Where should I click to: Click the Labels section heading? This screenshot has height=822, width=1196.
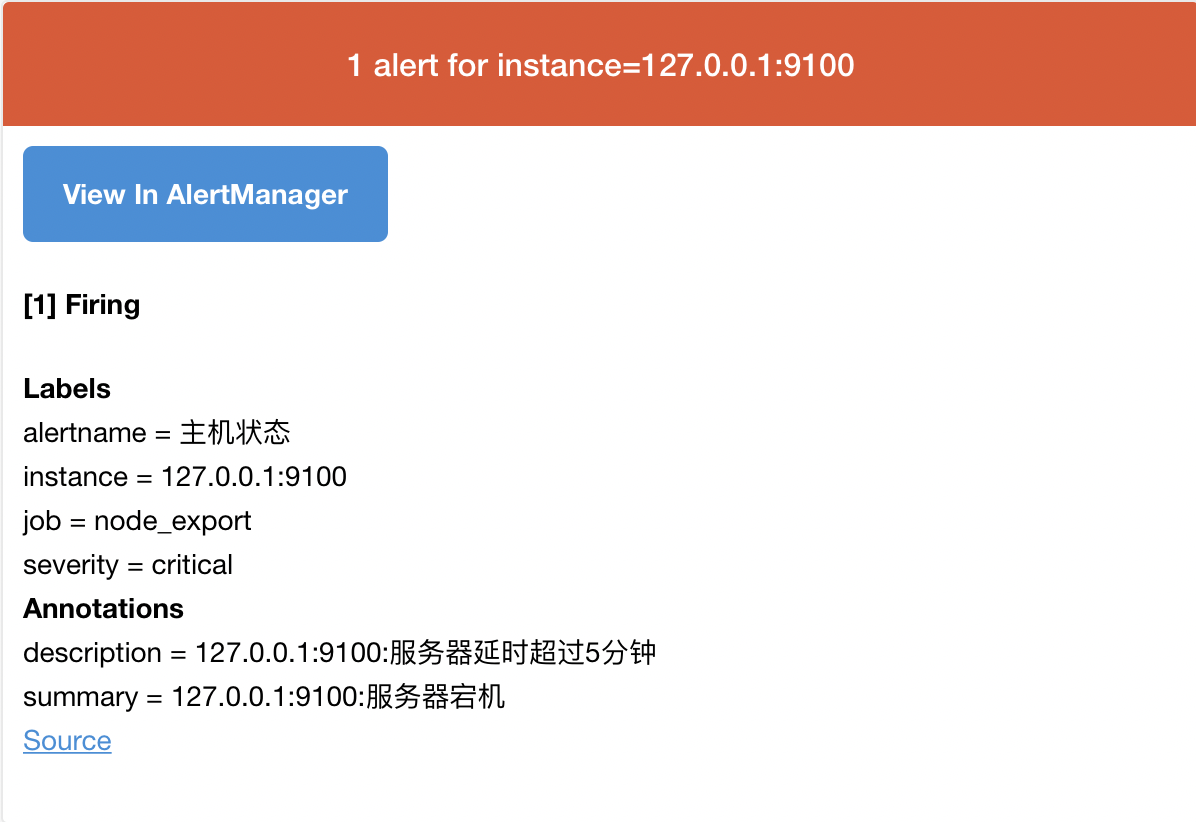click(x=67, y=389)
